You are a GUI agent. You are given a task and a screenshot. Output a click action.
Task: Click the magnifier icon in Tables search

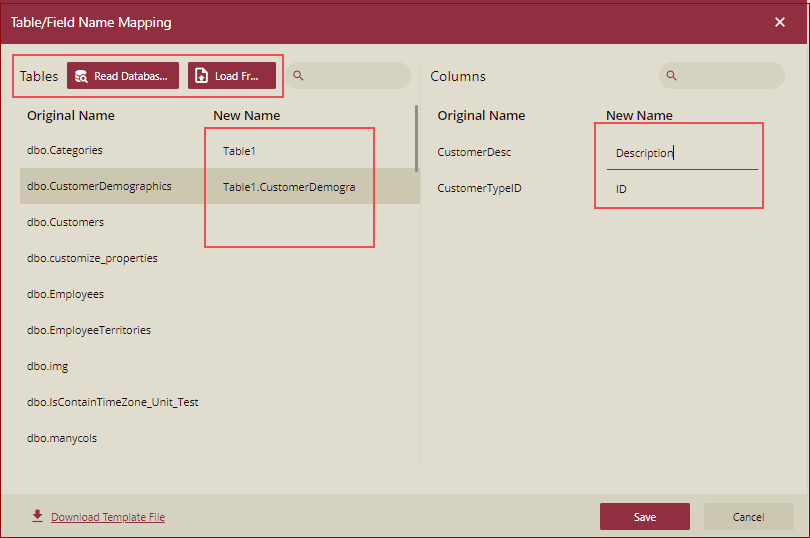[298, 75]
